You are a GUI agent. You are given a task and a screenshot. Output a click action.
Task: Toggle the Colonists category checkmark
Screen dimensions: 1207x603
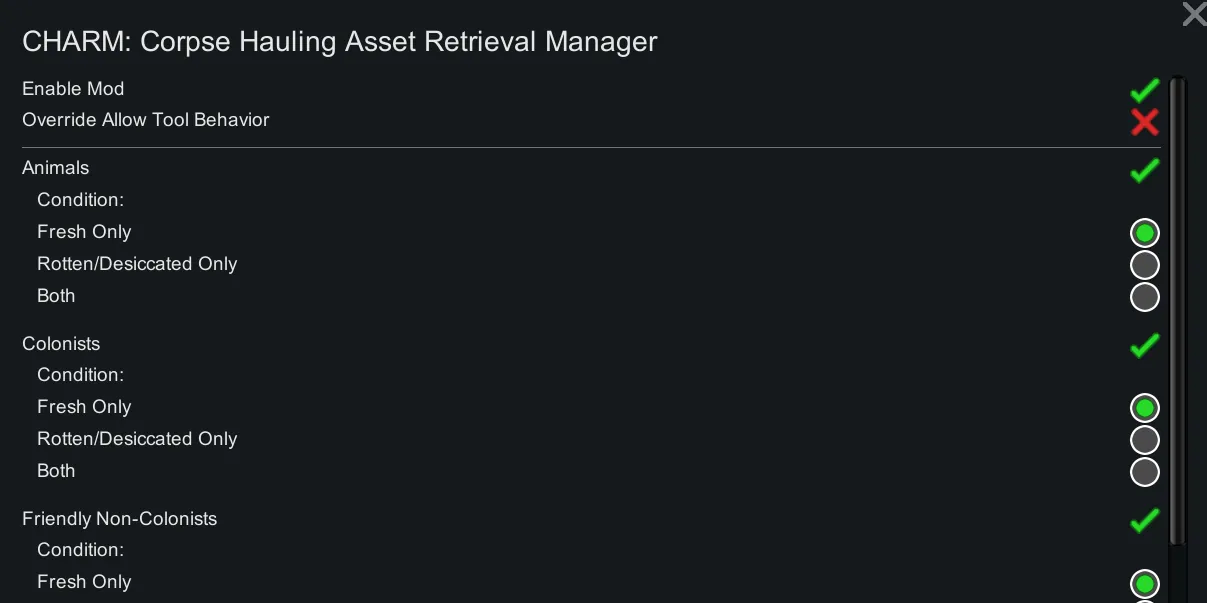[1144, 345]
